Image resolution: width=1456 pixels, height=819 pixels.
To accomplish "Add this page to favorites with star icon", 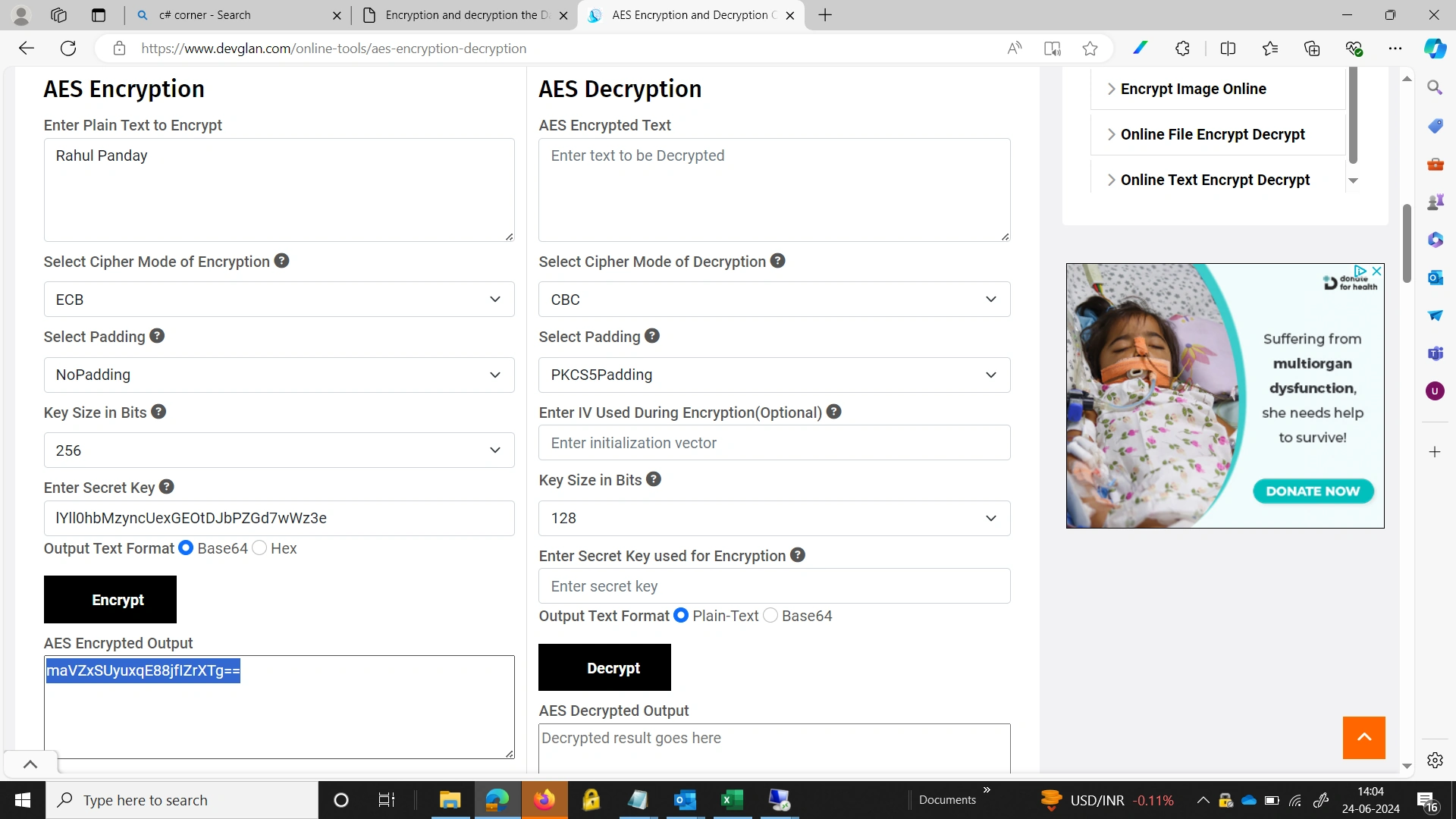I will tap(1090, 49).
